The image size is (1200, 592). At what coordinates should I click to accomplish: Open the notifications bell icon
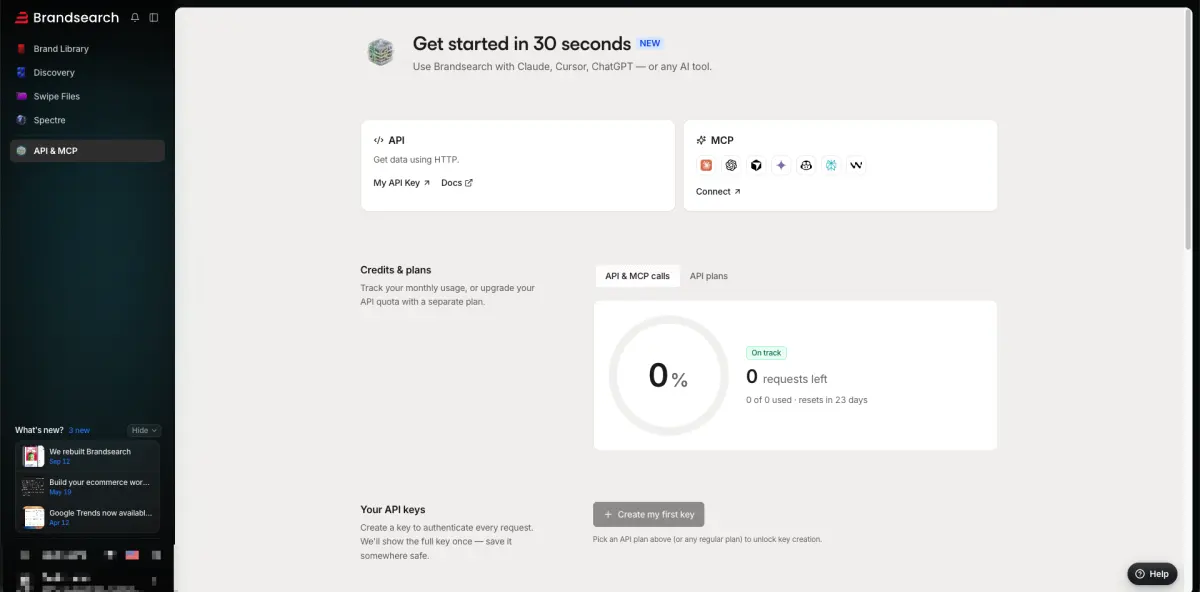[135, 17]
